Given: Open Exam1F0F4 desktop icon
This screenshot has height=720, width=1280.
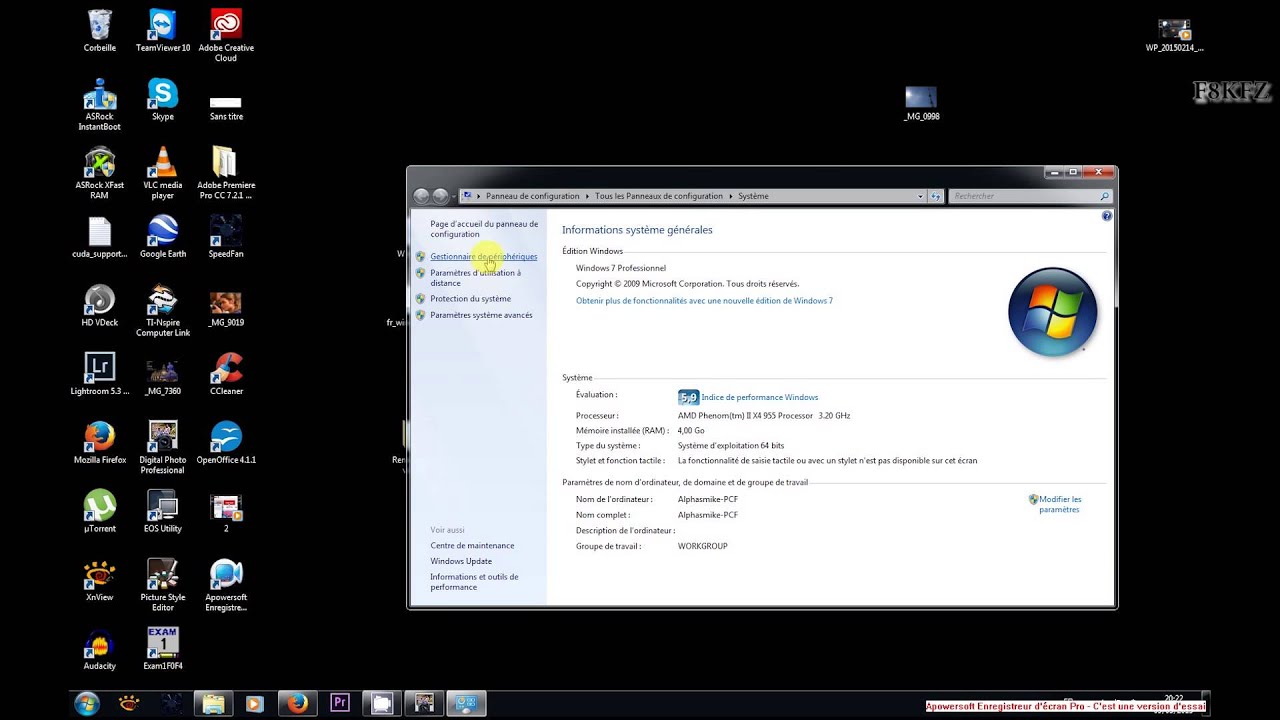Looking at the screenshot, I should pyautogui.click(x=163, y=648).
